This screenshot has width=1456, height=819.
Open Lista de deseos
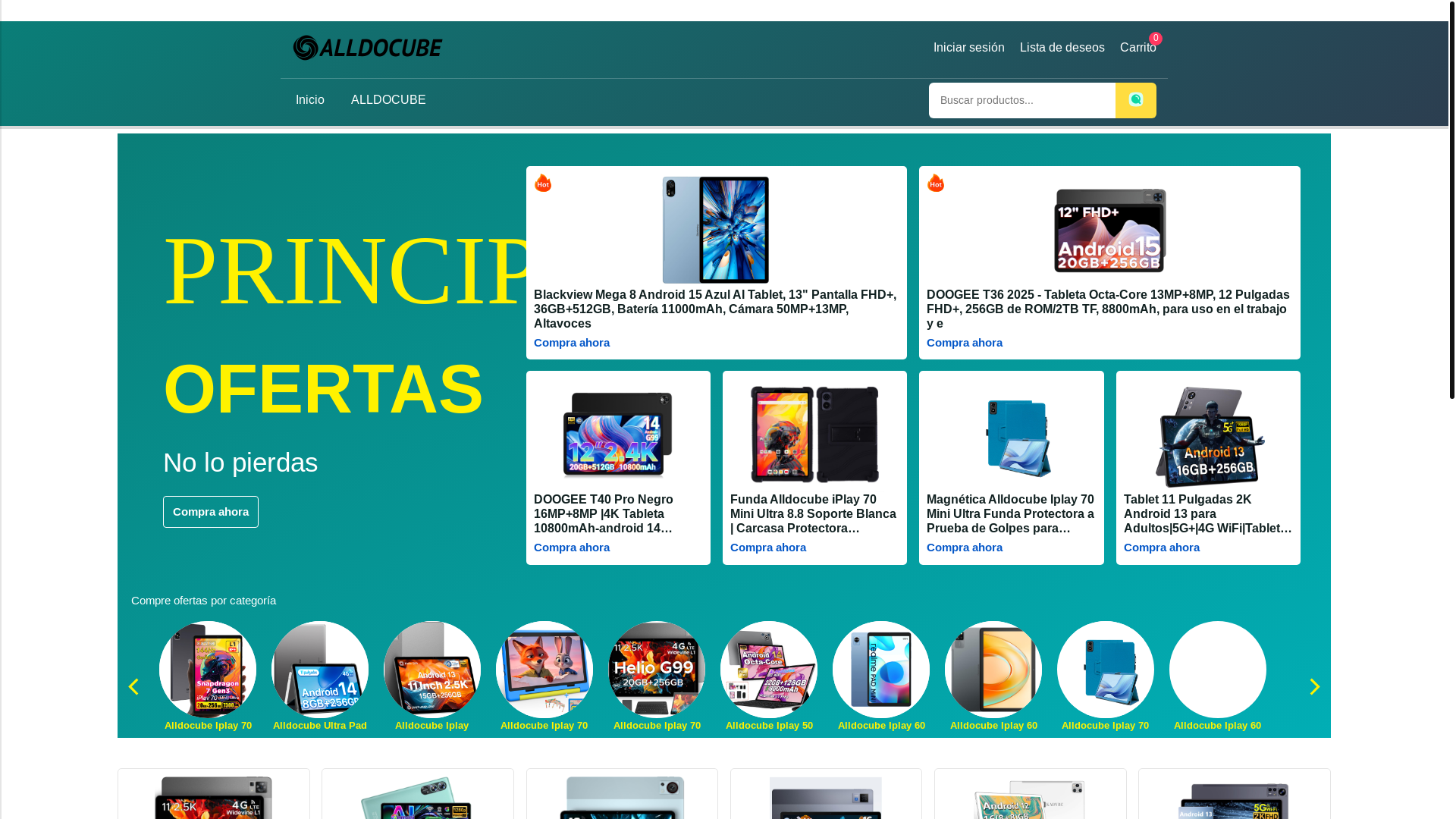(1062, 48)
